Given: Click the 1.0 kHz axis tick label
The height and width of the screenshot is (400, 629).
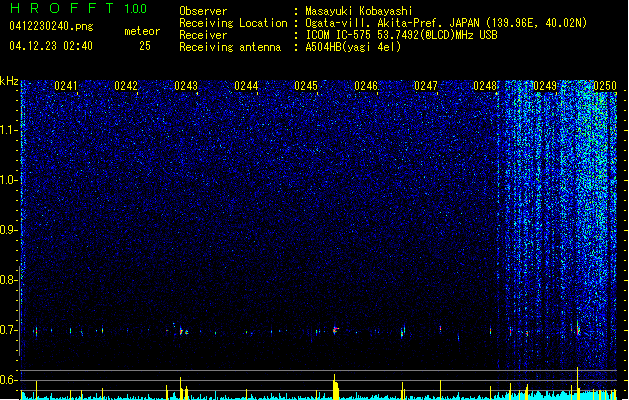Looking at the screenshot, I should point(9,180).
